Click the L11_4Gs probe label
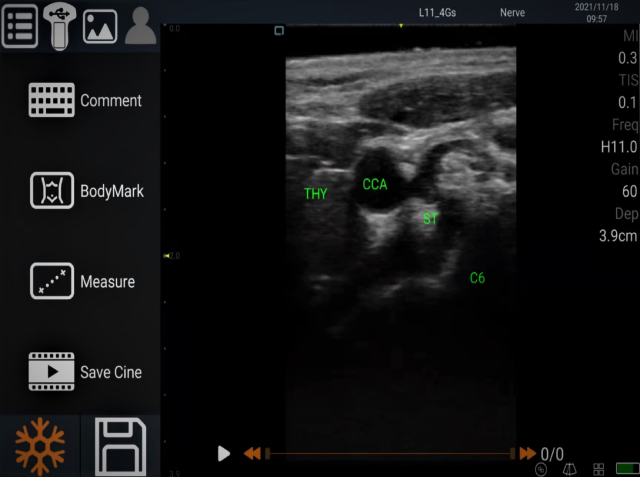 pos(439,13)
